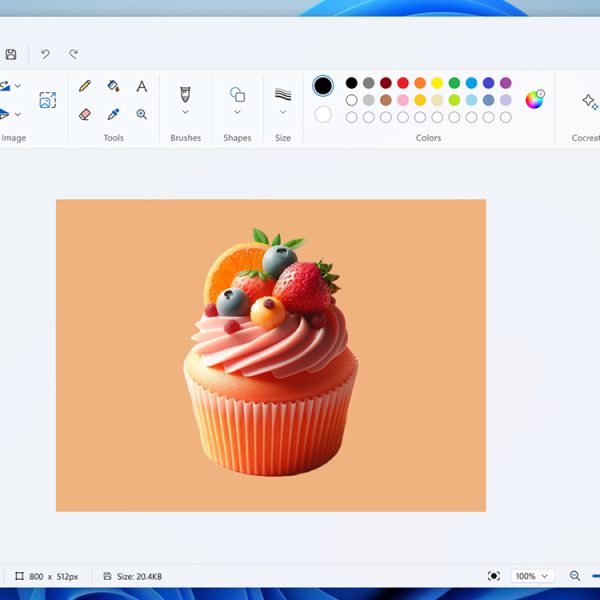600x600 pixels.
Task: Click the 'Brushes' group label
Action: pyautogui.click(x=186, y=138)
